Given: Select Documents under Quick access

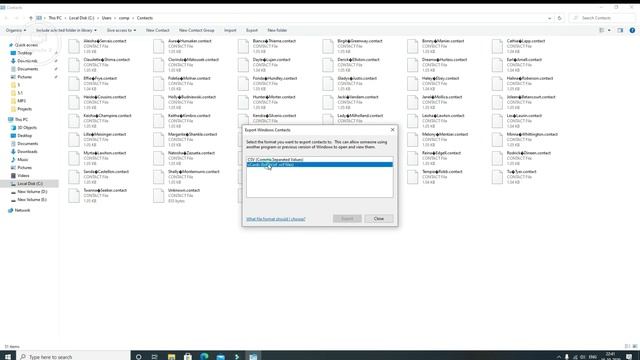Looking at the screenshot, I should click(x=27, y=69).
